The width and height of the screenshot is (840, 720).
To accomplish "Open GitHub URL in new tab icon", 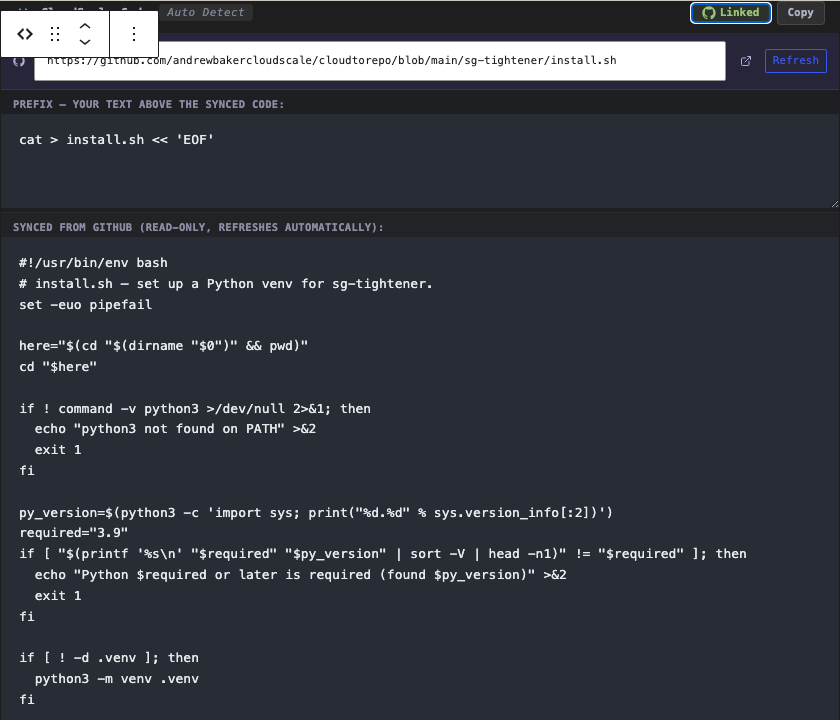I will pos(746,61).
